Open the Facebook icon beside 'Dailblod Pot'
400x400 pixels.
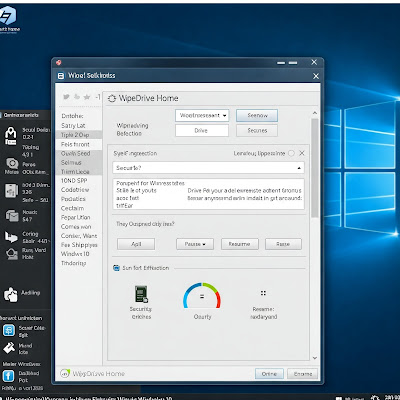8,376
